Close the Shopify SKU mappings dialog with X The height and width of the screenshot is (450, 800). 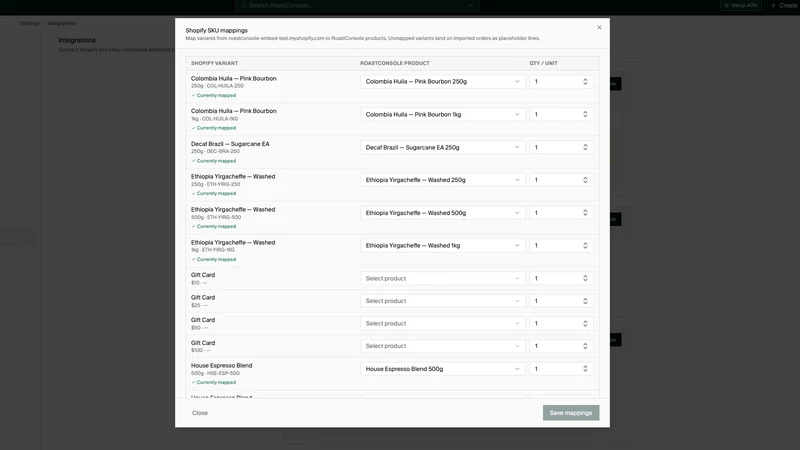pyautogui.click(x=599, y=28)
